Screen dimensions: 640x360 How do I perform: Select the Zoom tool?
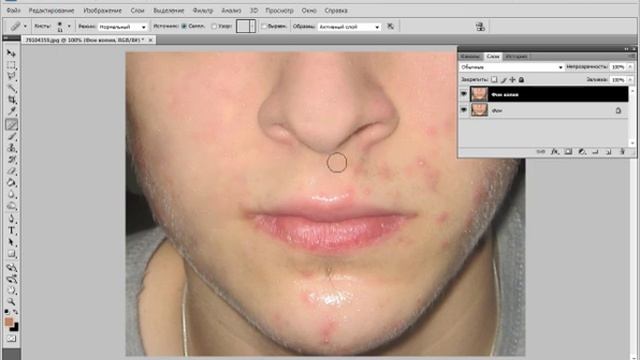(x=11, y=302)
